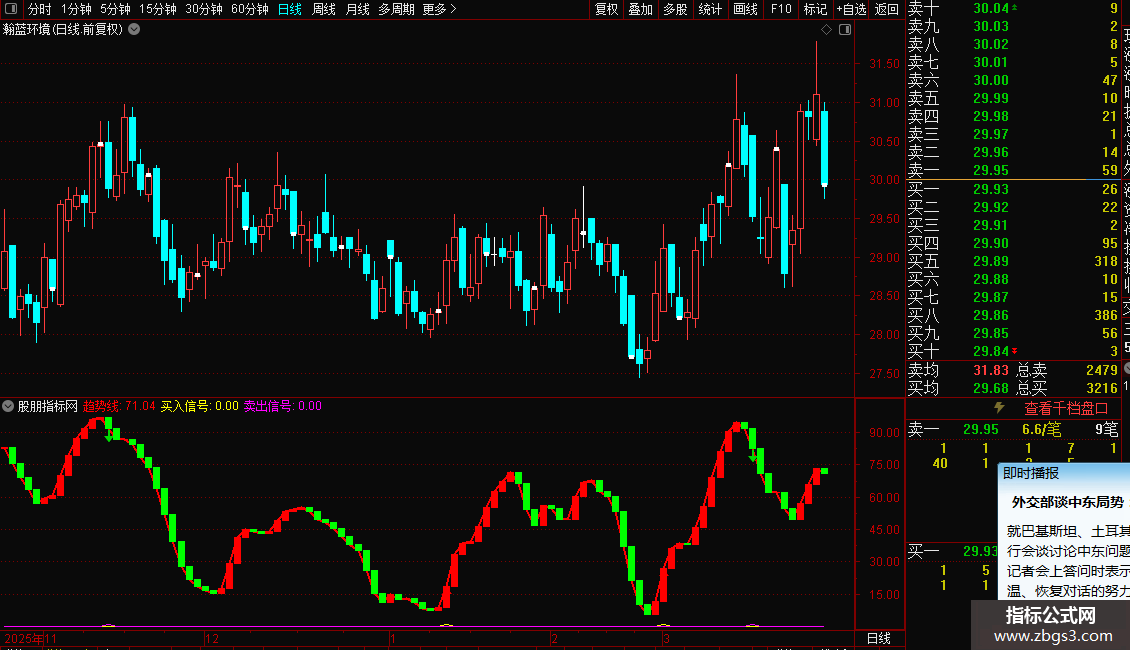Select the 买十 29.84 bid row
This screenshot has height=650, width=1130.
(x=1013, y=351)
